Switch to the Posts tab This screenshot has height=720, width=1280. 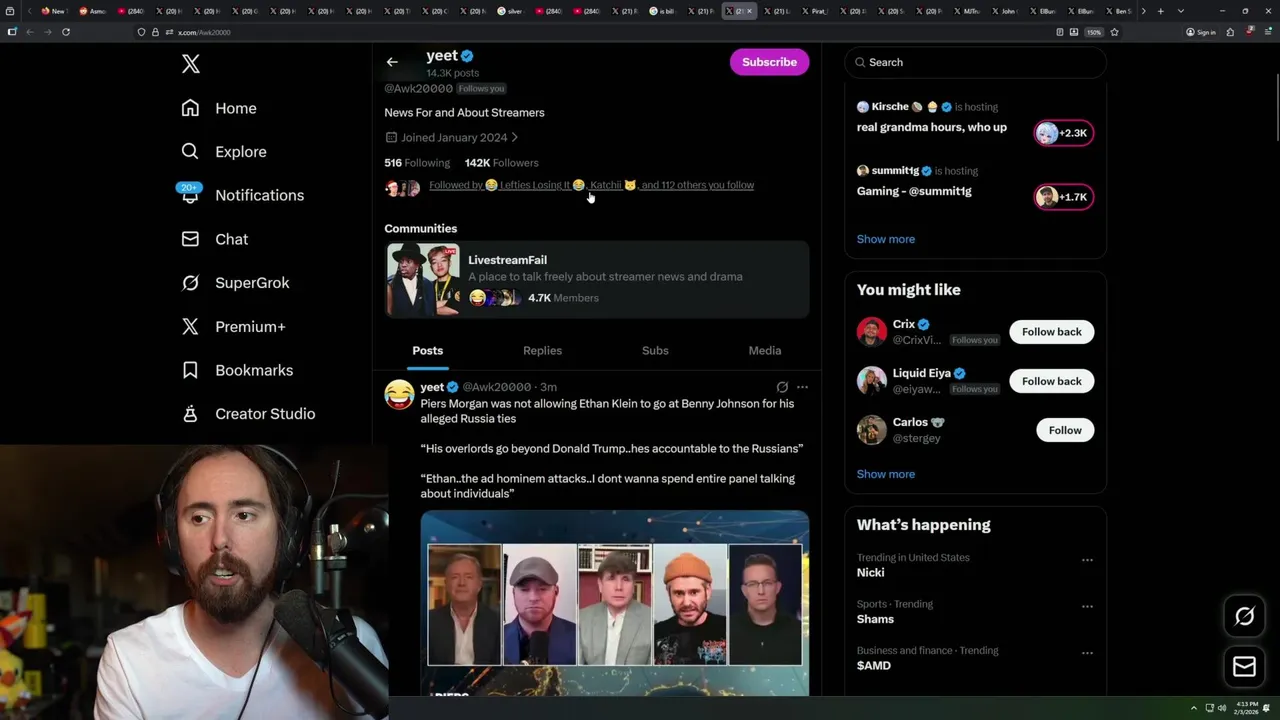pyautogui.click(x=427, y=351)
